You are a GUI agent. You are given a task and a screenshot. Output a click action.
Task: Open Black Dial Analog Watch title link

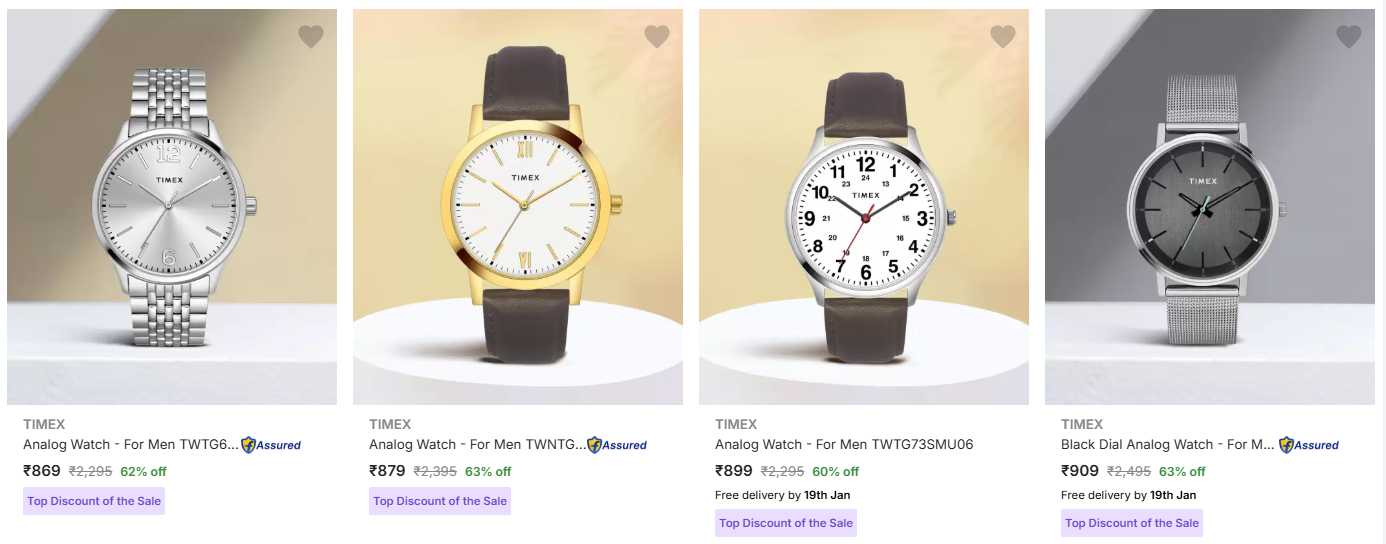click(x=1168, y=444)
